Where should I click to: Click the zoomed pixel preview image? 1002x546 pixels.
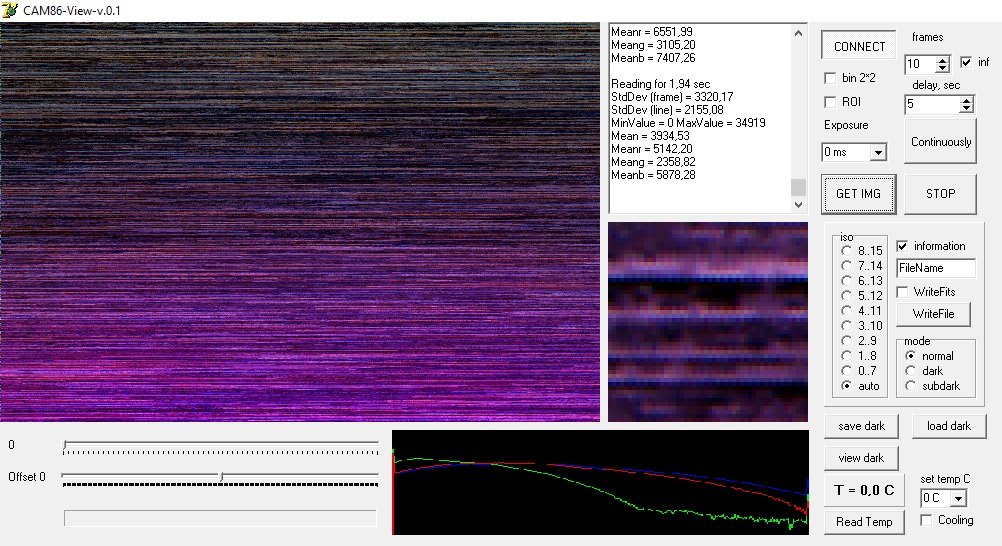tap(707, 322)
